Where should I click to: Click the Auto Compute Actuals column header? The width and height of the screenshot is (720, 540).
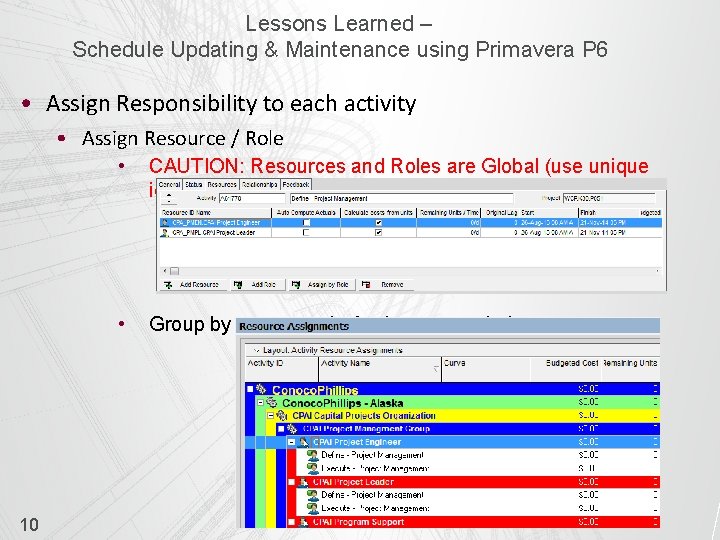pos(306,213)
